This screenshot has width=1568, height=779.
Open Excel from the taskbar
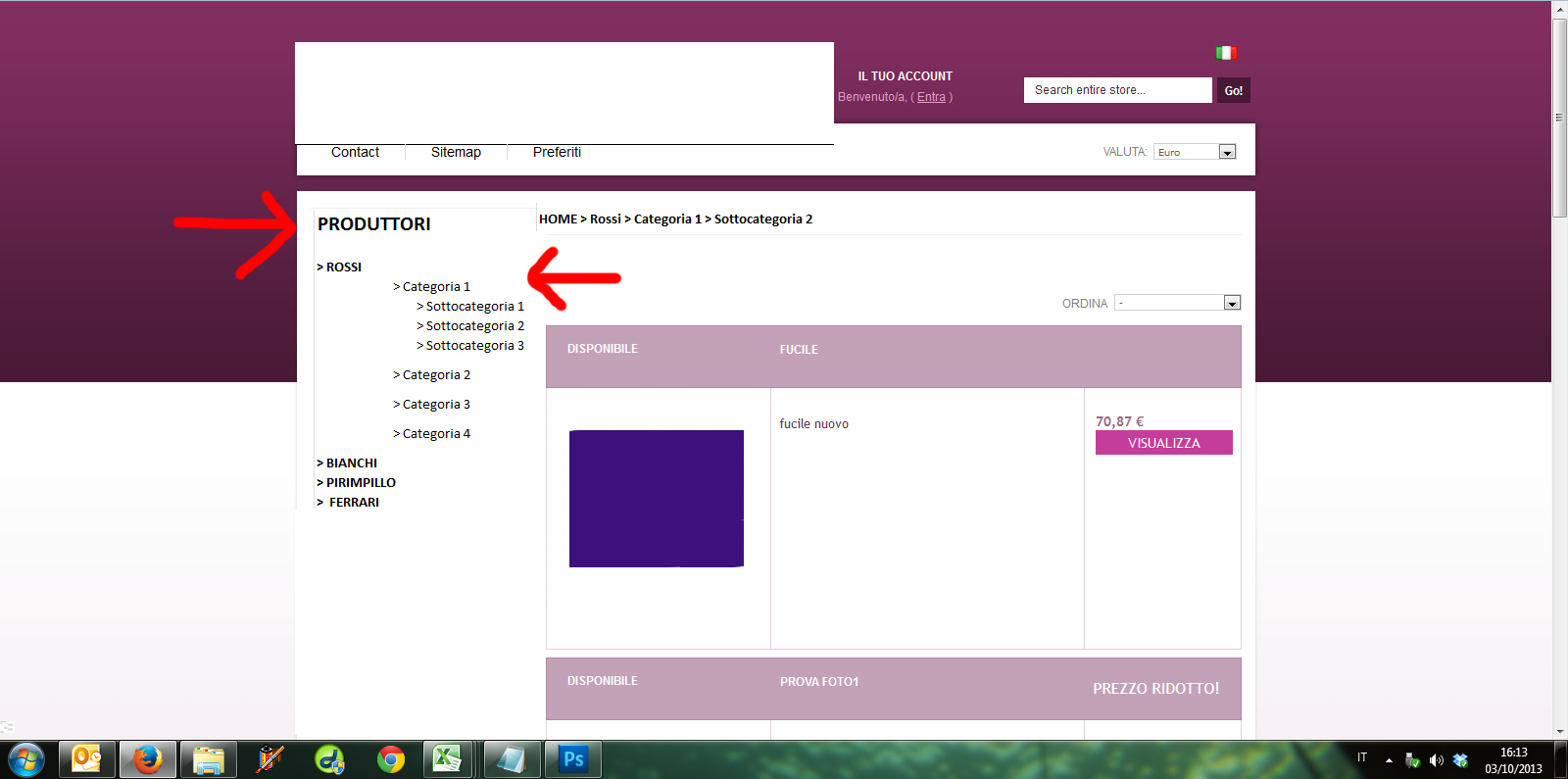[448, 759]
